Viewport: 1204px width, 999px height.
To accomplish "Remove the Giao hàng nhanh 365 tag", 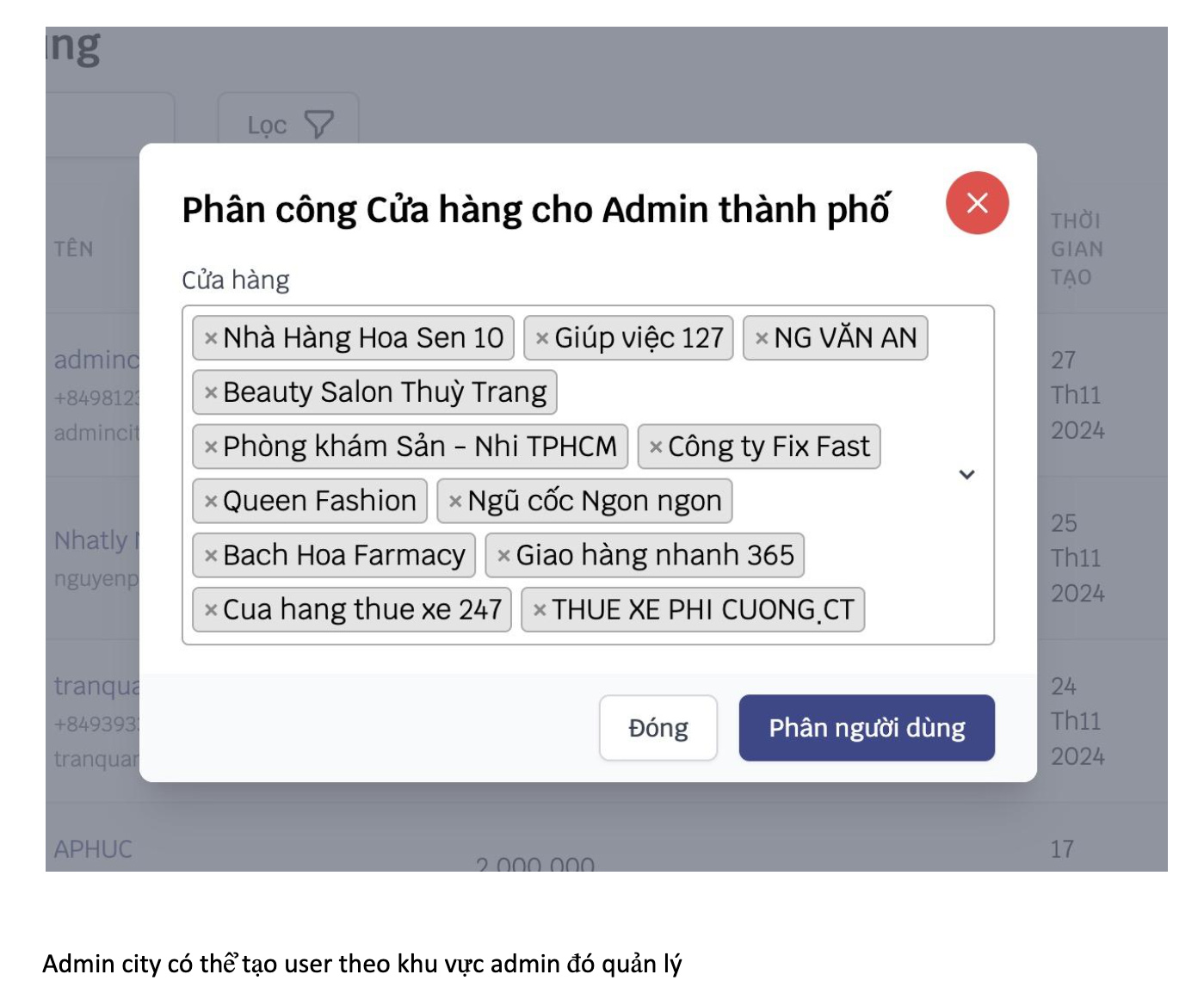I will pos(503,556).
